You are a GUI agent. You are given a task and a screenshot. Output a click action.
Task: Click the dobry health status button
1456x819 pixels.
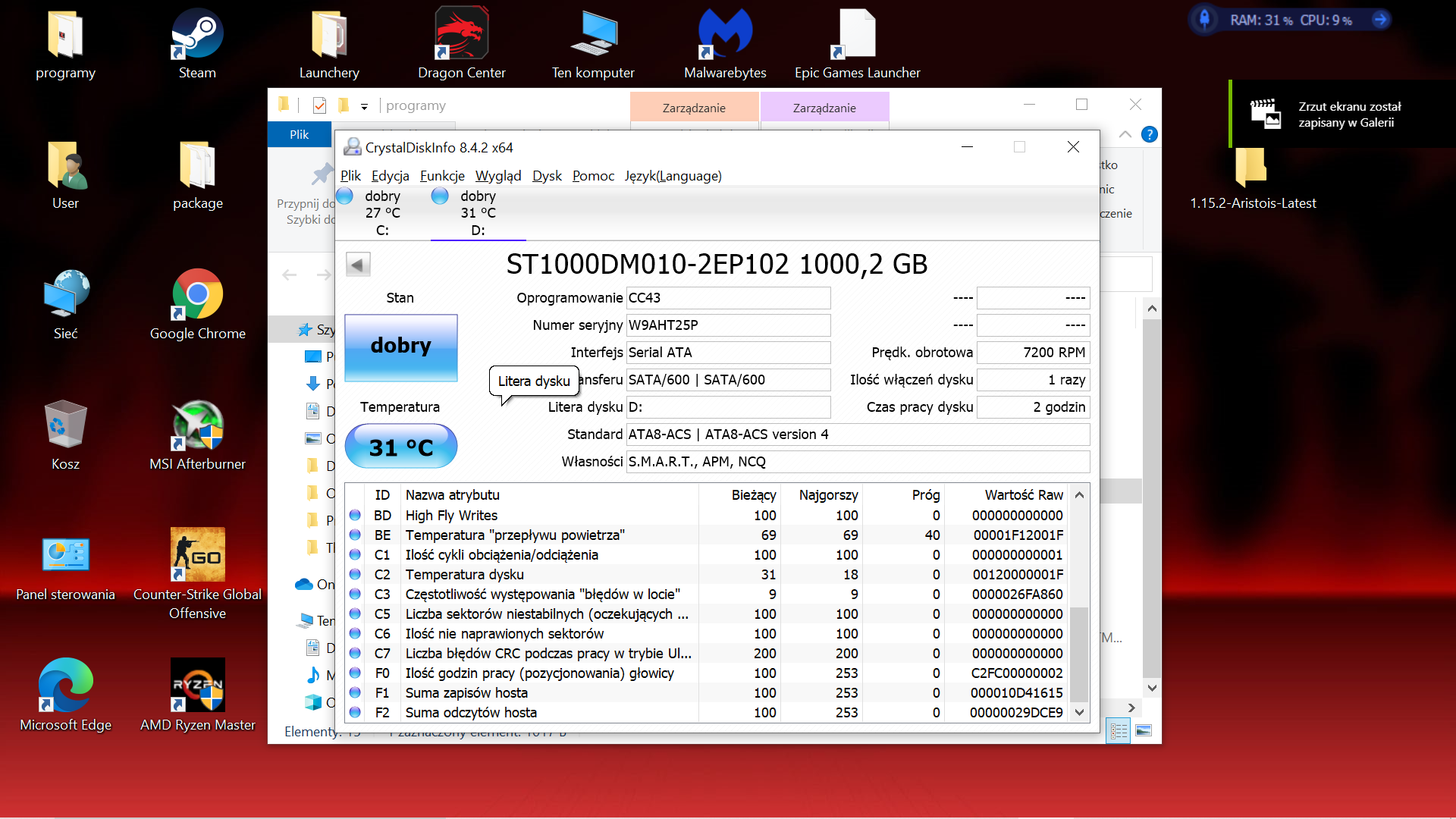tap(401, 347)
